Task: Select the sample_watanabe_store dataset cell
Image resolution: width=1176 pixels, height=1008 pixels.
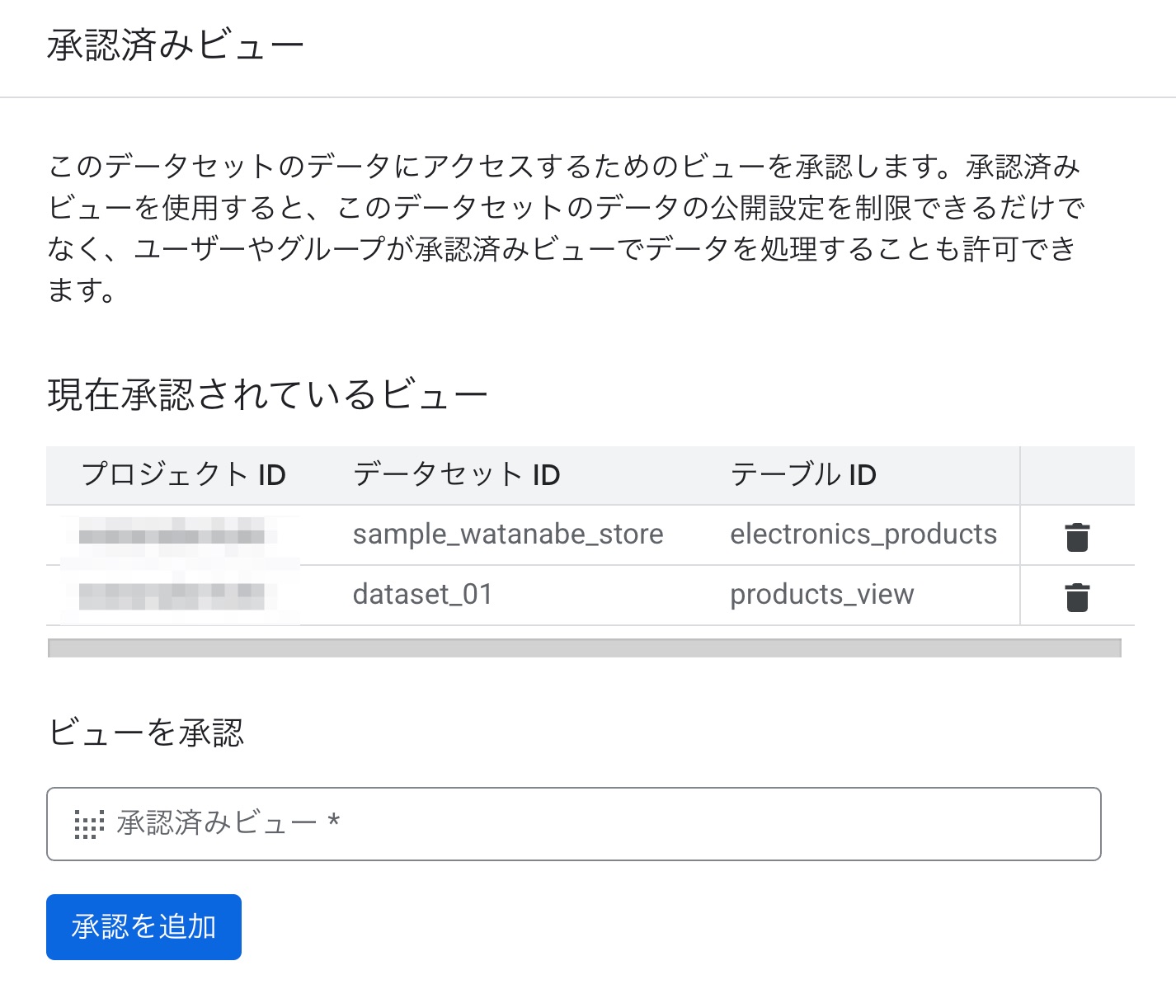Action: pyautogui.click(x=508, y=535)
